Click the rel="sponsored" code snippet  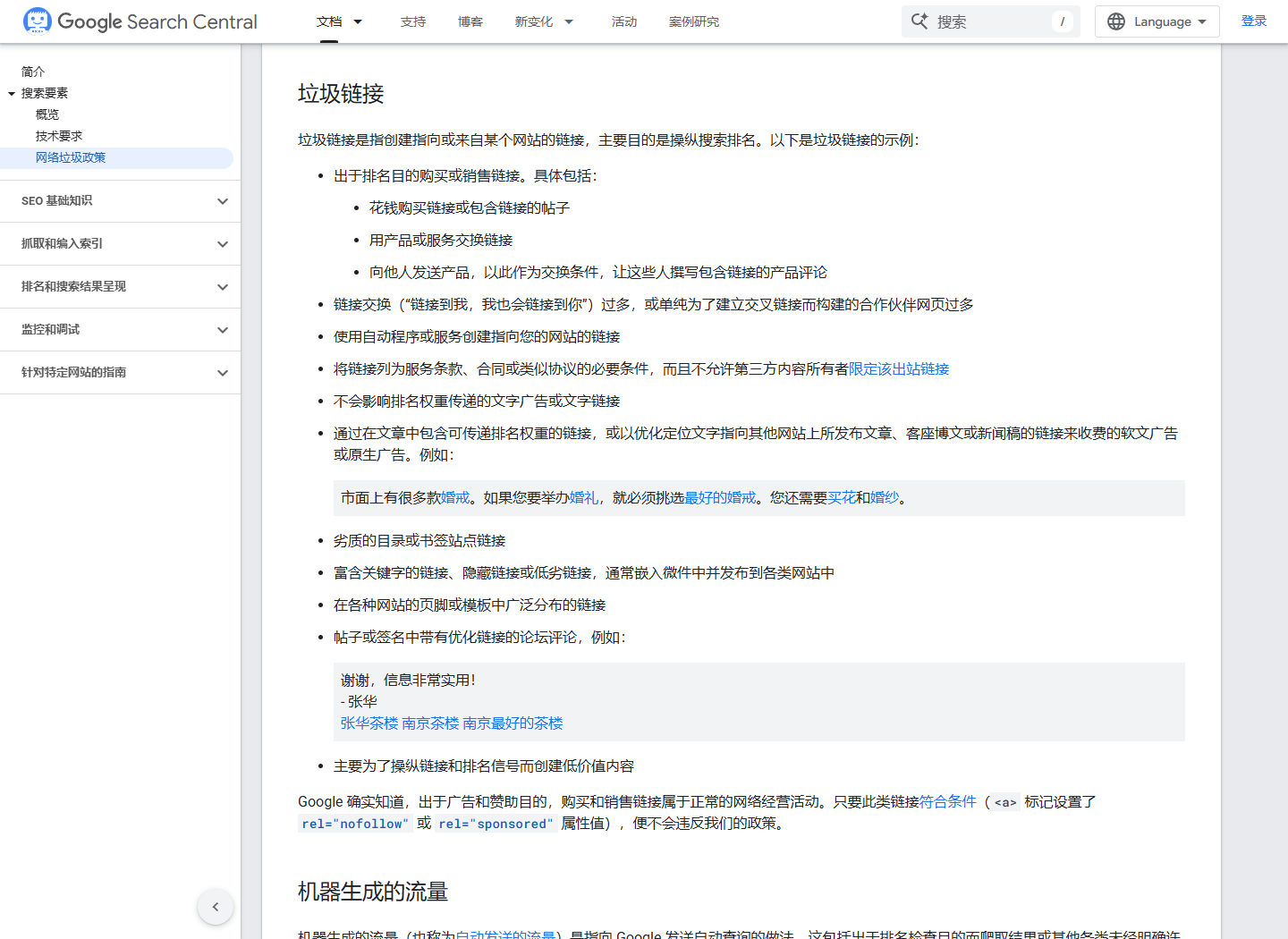tap(496, 824)
